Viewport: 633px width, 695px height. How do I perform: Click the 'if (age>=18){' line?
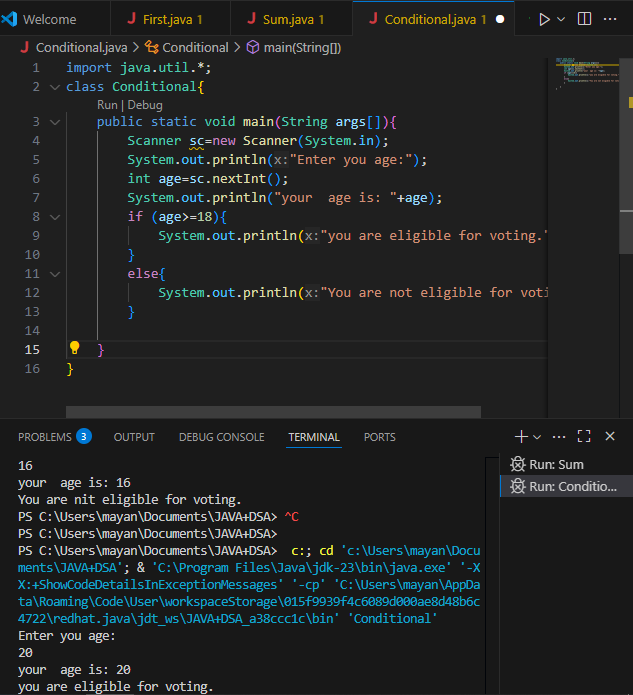177,217
